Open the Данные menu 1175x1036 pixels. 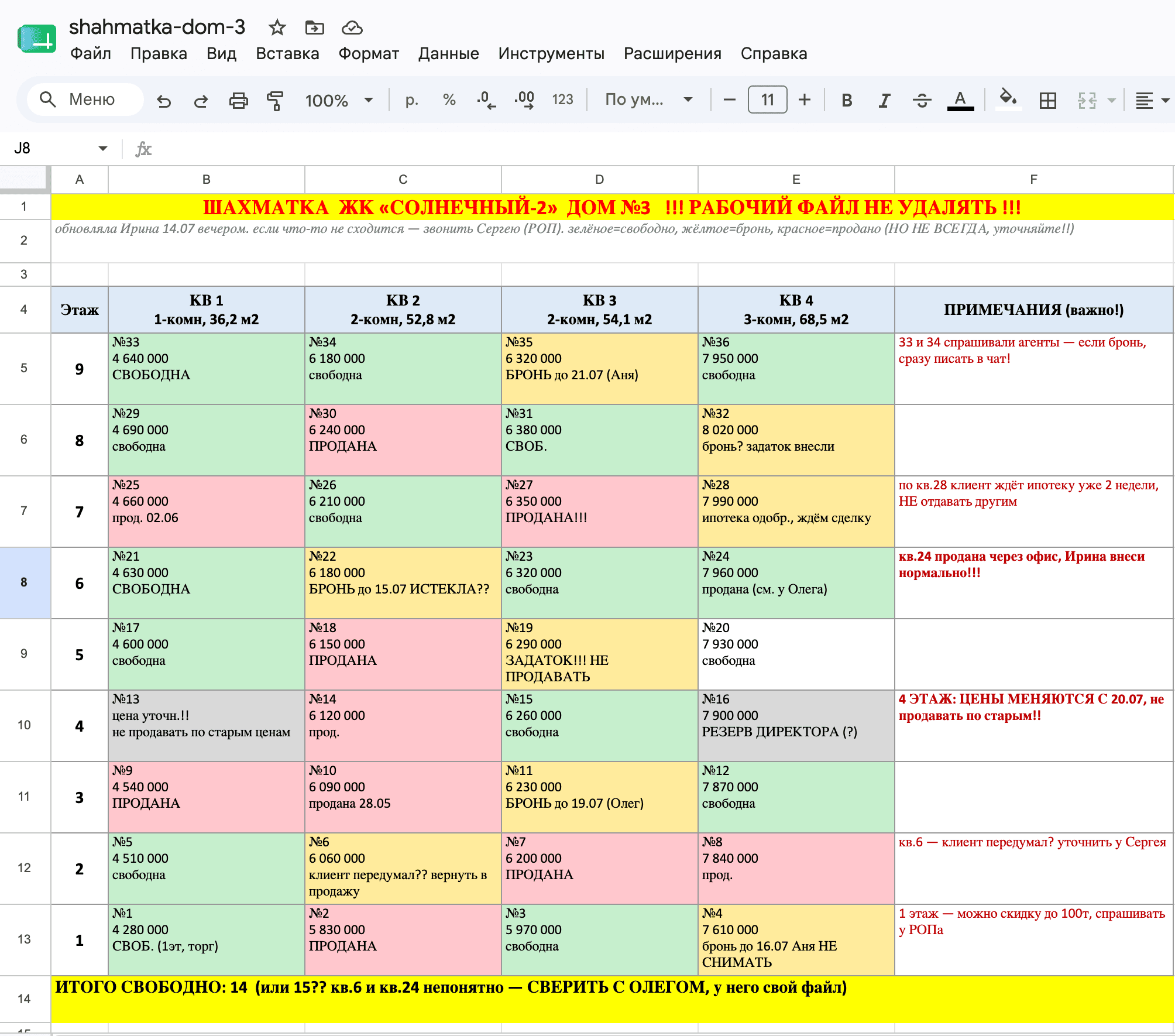click(x=448, y=54)
